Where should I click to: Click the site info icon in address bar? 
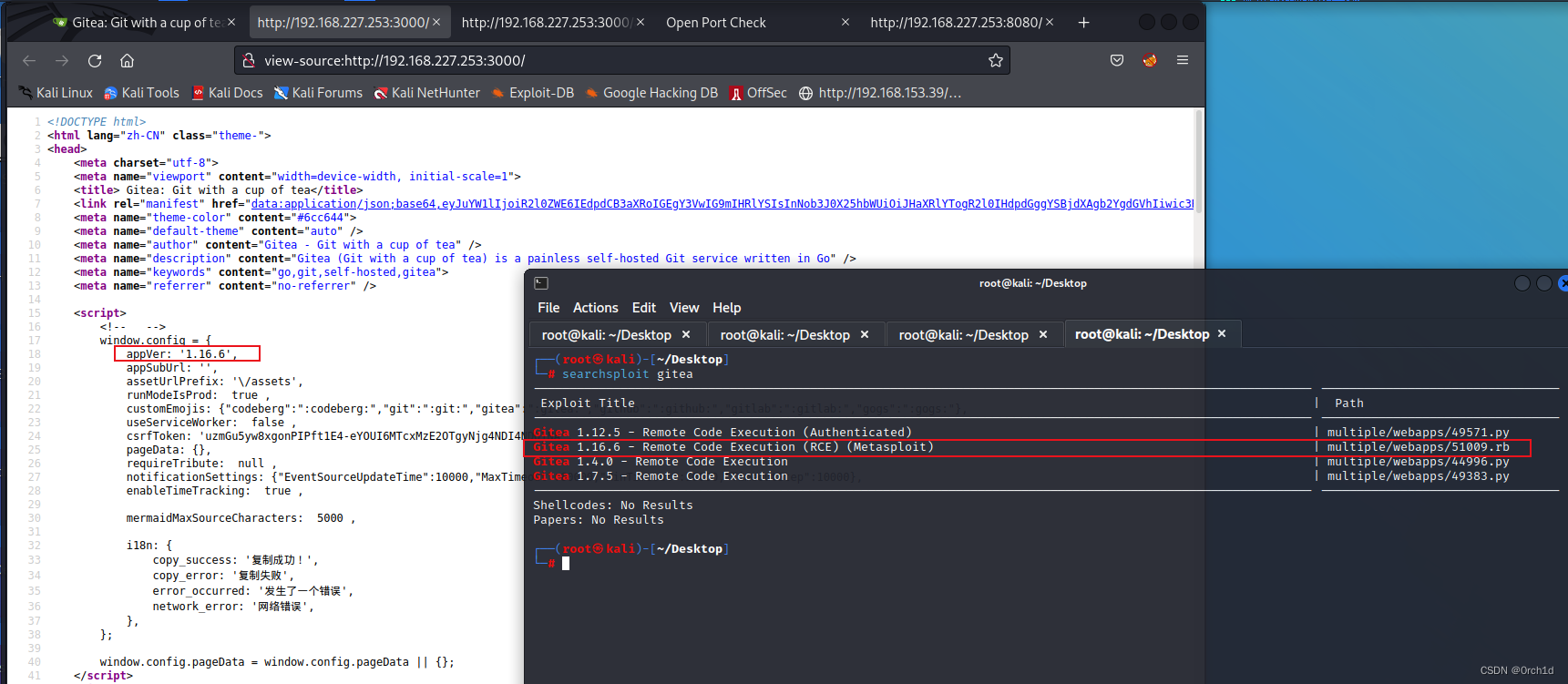248,60
